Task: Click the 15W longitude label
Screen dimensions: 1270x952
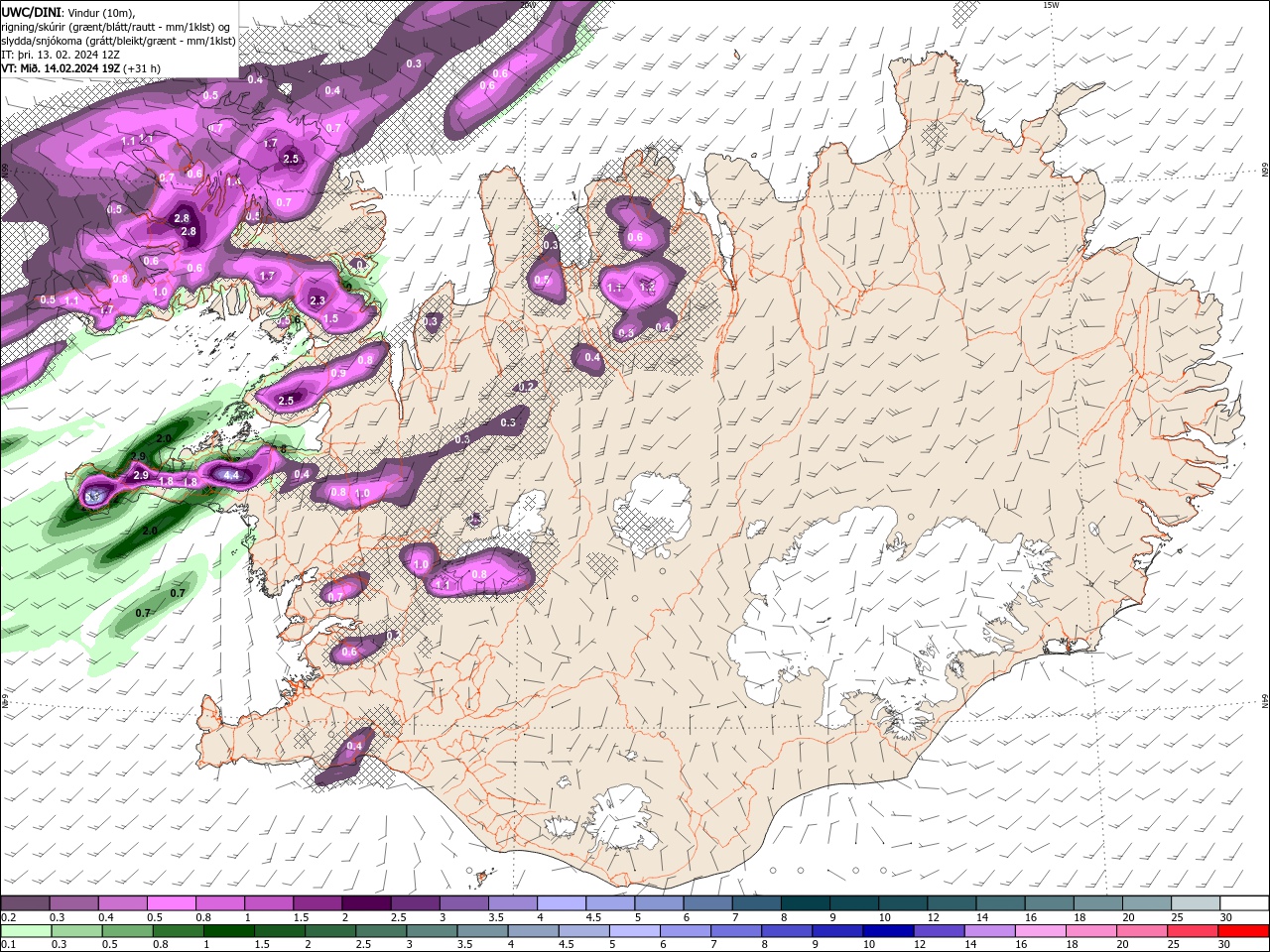Action: tap(1051, 5)
